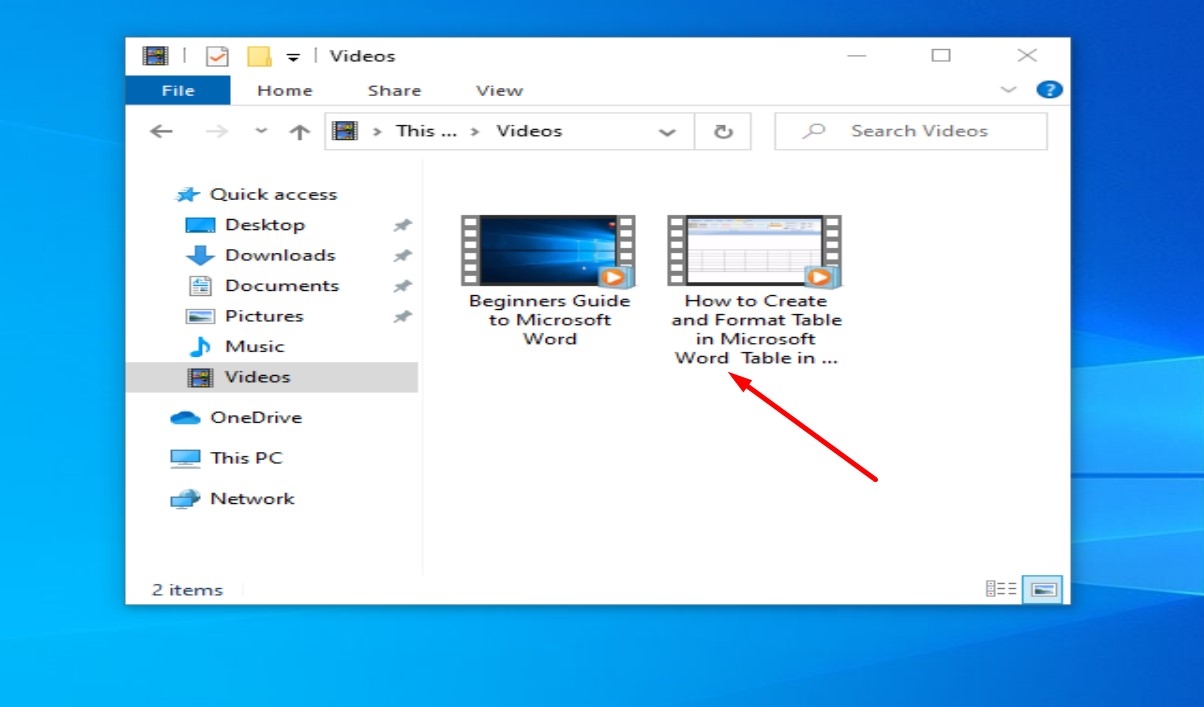Open the File ribbon tab
The image size is (1204, 707).
click(x=178, y=90)
